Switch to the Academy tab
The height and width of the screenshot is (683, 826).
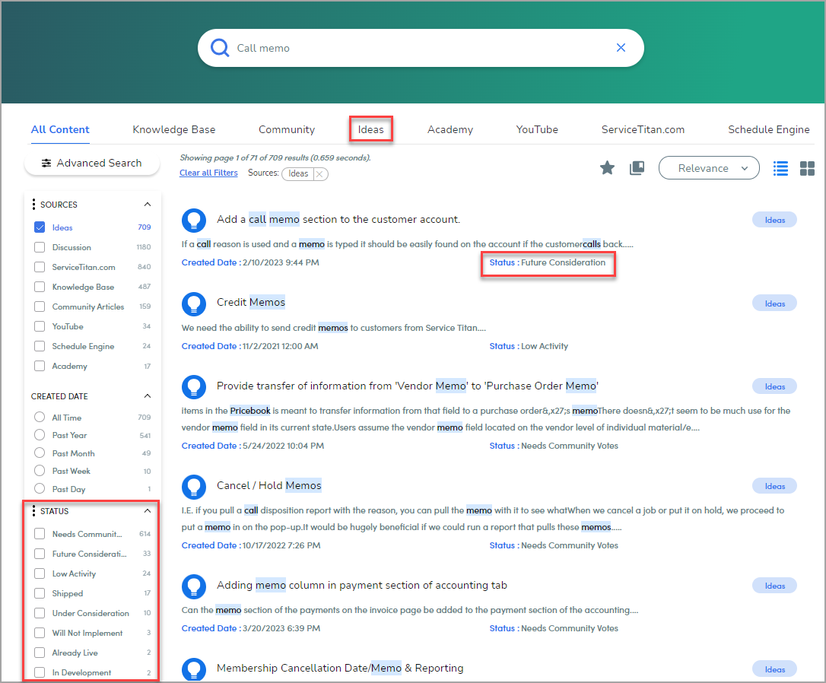pos(450,129)
